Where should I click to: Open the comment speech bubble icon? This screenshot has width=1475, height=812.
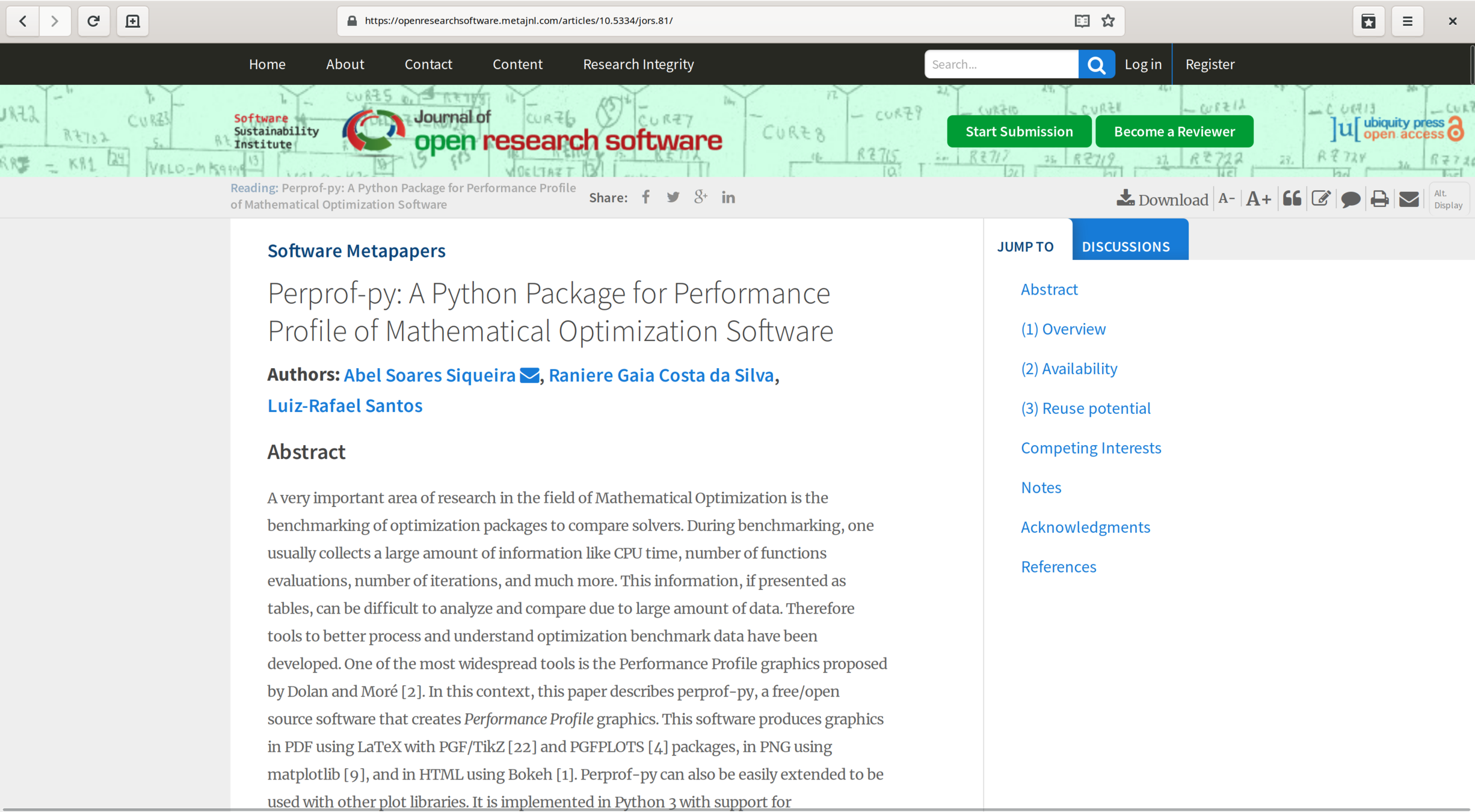[1350, 198]
